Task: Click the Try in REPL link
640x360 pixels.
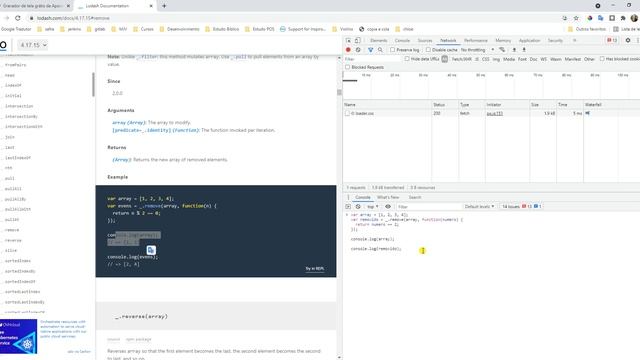Action: pyautogui.click(x=315, y=269)
